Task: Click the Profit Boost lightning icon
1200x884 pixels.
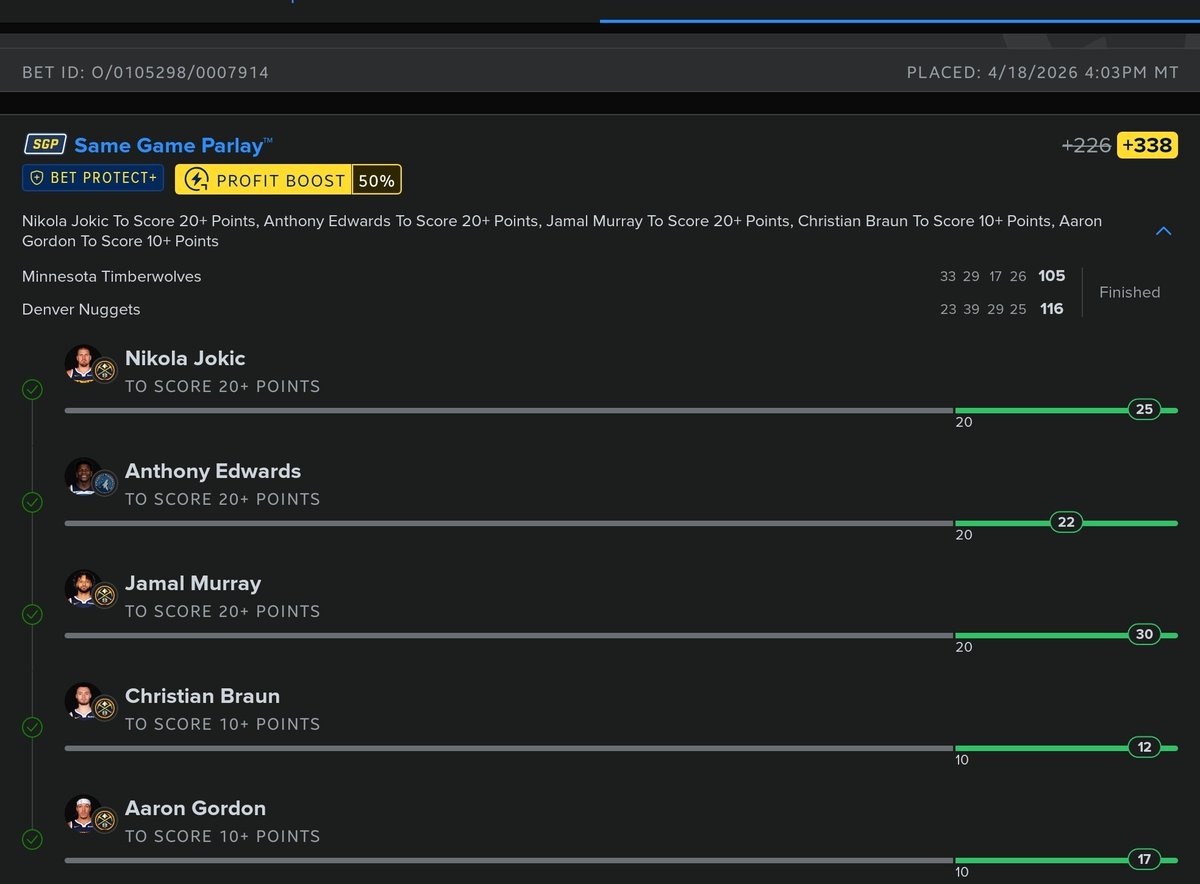Action: click(x=197, y=180)
